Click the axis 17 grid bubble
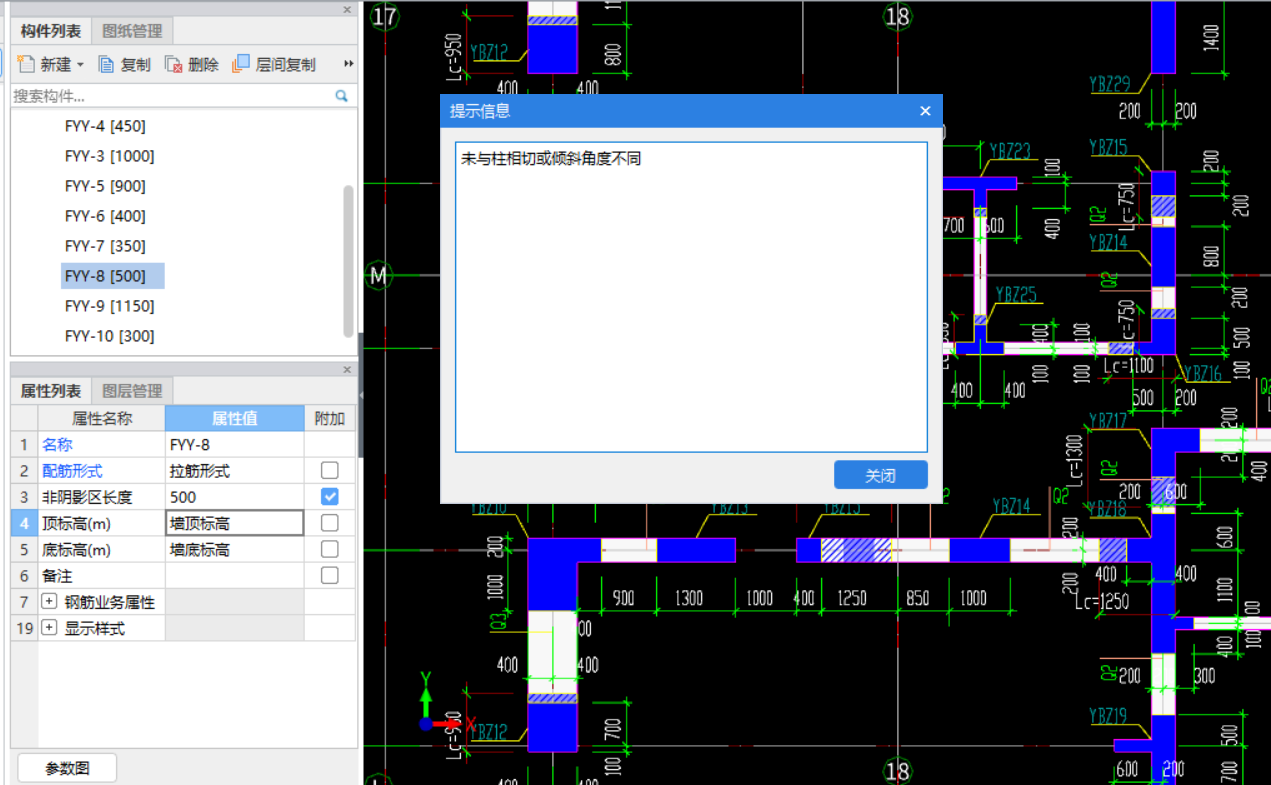The image size is (1271, 785). [x=384, y=16]
